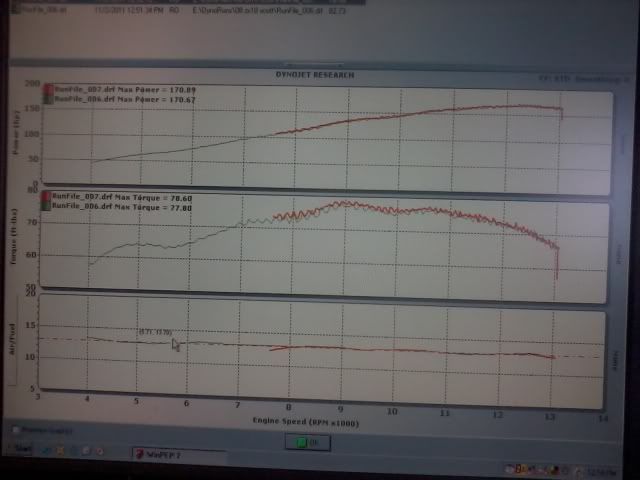Select the RunFile_007.drf Max Power legend entry

tap(112, 90)
